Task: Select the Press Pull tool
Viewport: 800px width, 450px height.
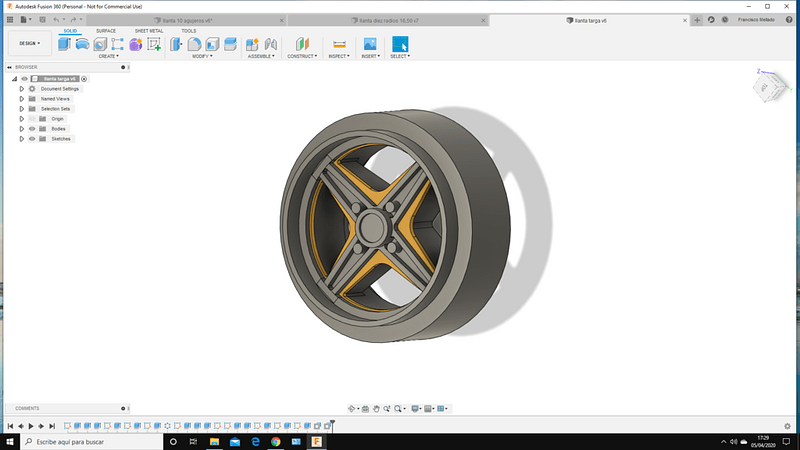Action: tap(176, 44)
